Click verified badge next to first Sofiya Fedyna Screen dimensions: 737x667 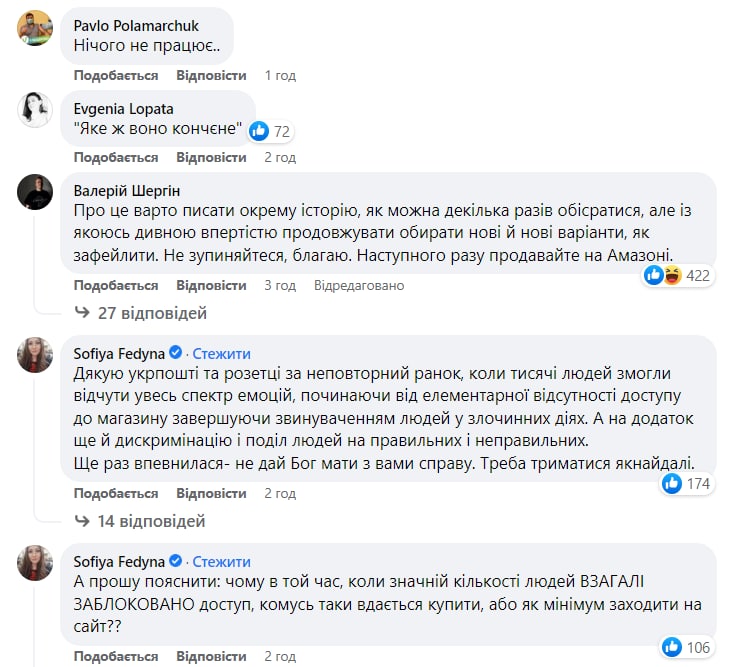point(174,354)
